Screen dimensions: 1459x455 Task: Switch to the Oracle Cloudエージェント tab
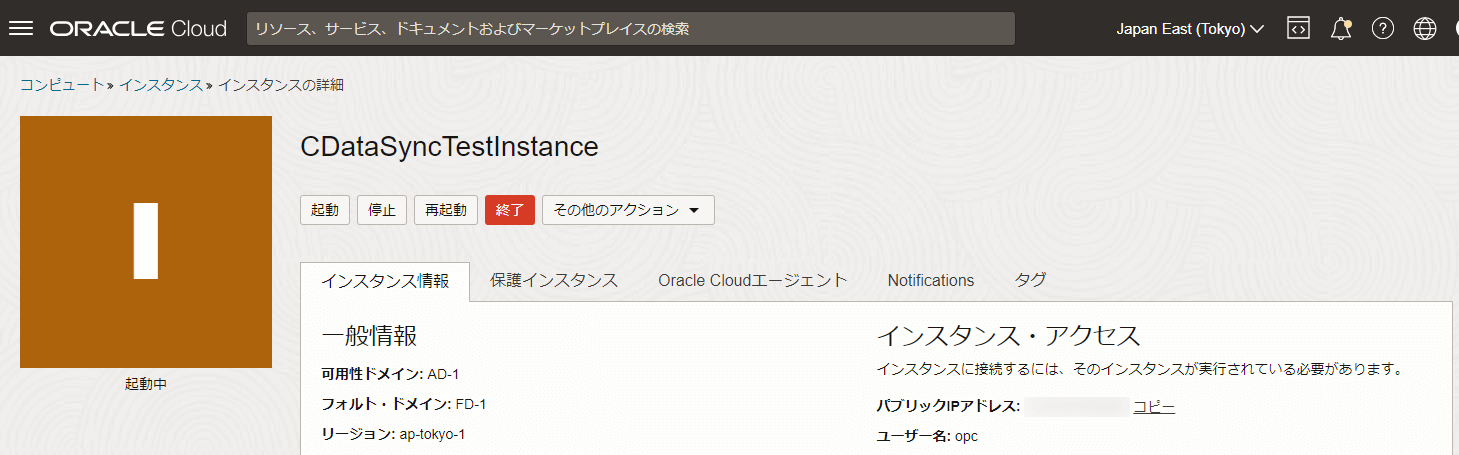pos(753,280)
